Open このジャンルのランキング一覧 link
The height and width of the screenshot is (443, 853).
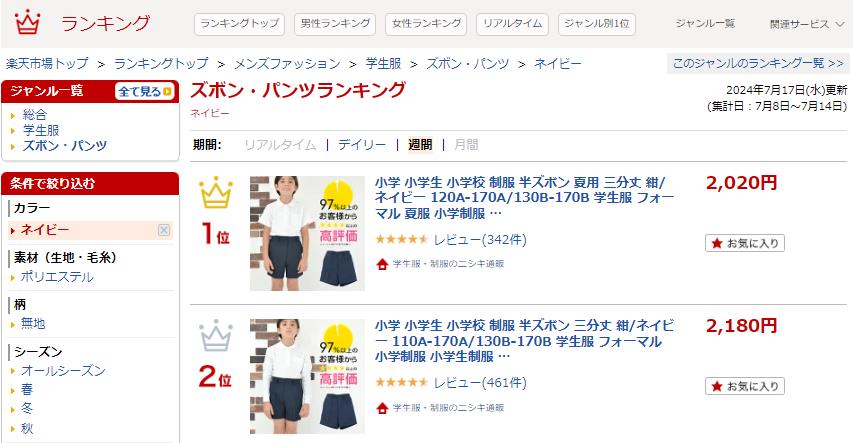click(757, 63)
